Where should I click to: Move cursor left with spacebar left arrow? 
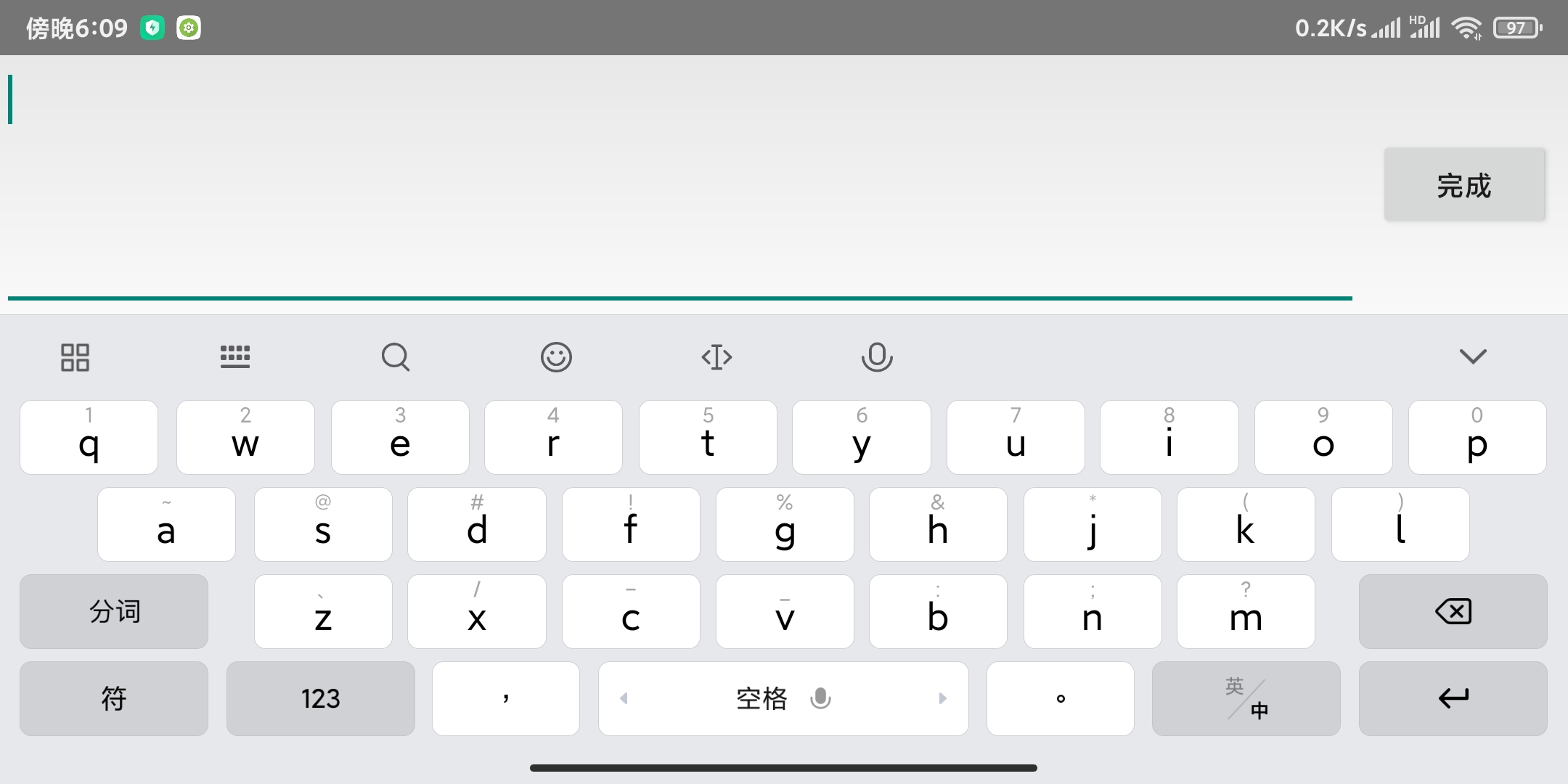[x=624, y=698]
